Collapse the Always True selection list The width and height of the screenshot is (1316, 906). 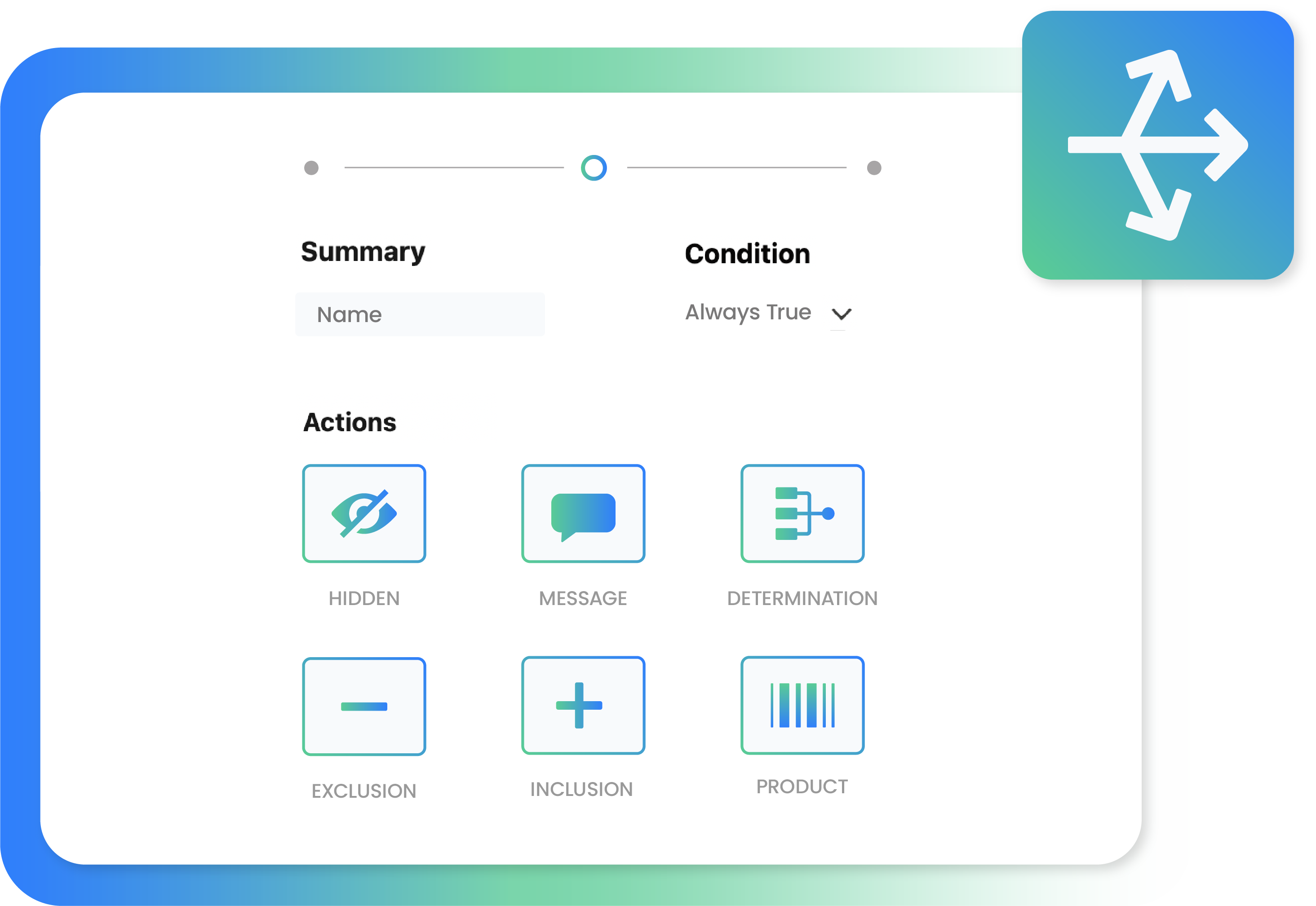pos(842,314)
